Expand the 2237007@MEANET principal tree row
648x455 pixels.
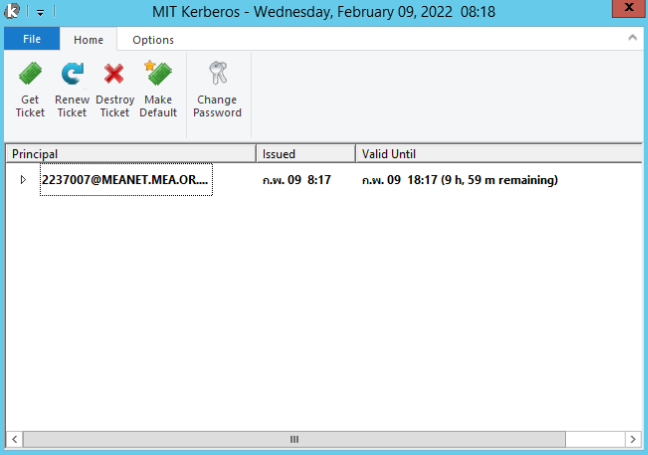click(23, 180)
